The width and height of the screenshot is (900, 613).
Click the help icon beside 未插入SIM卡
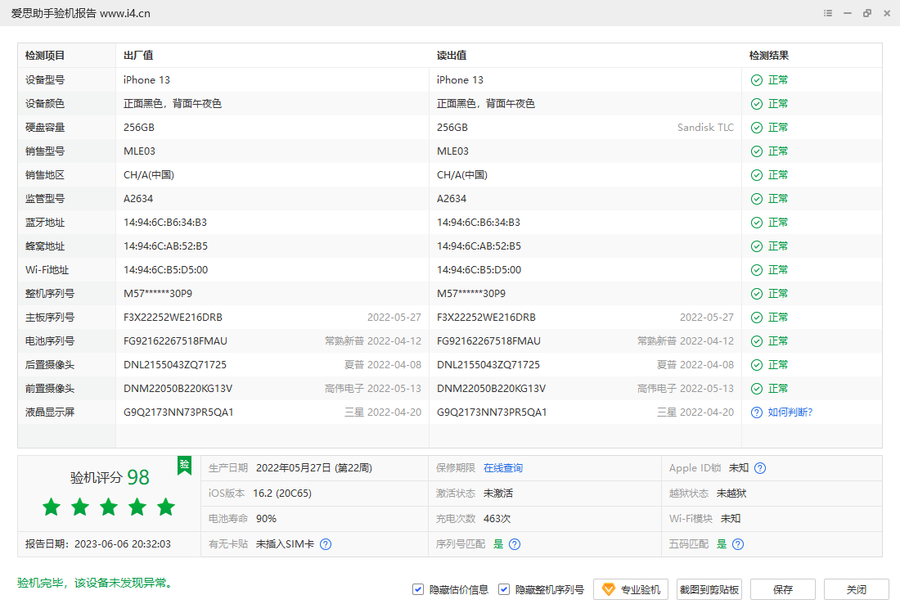[325, 544]
